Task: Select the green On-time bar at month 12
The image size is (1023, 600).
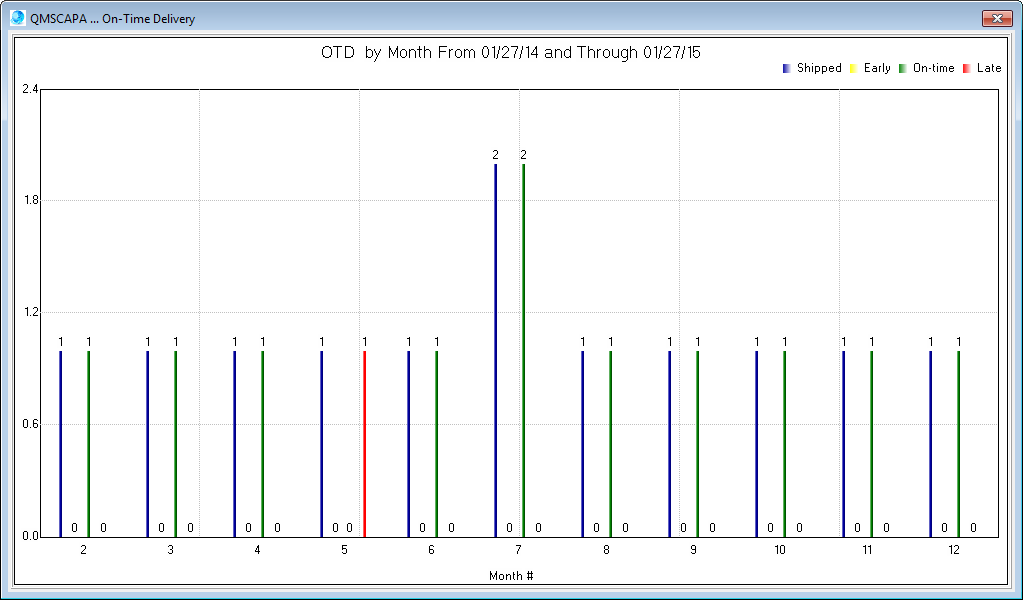Action: point(958,440)
